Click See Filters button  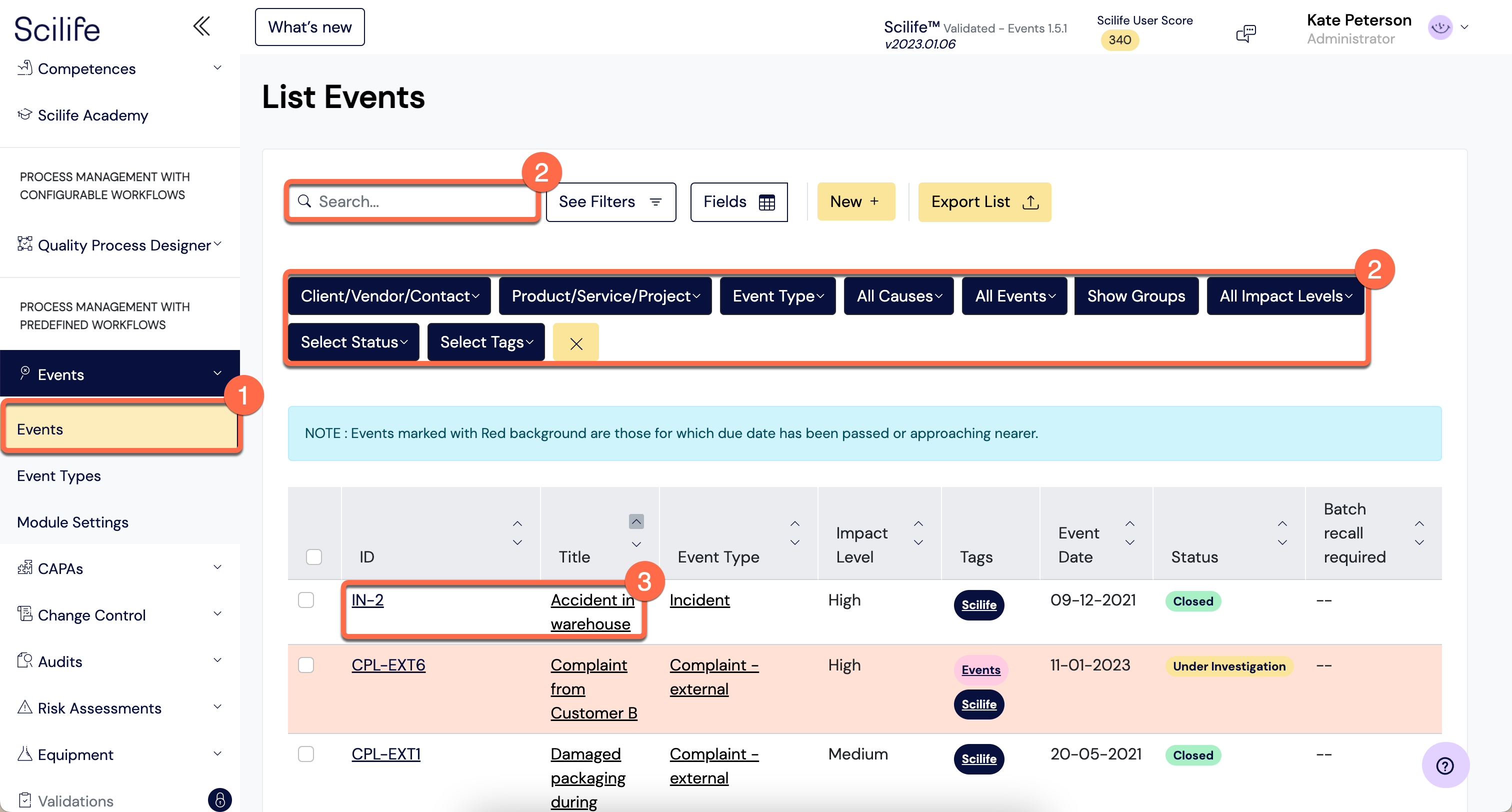[x=610, y=202]
